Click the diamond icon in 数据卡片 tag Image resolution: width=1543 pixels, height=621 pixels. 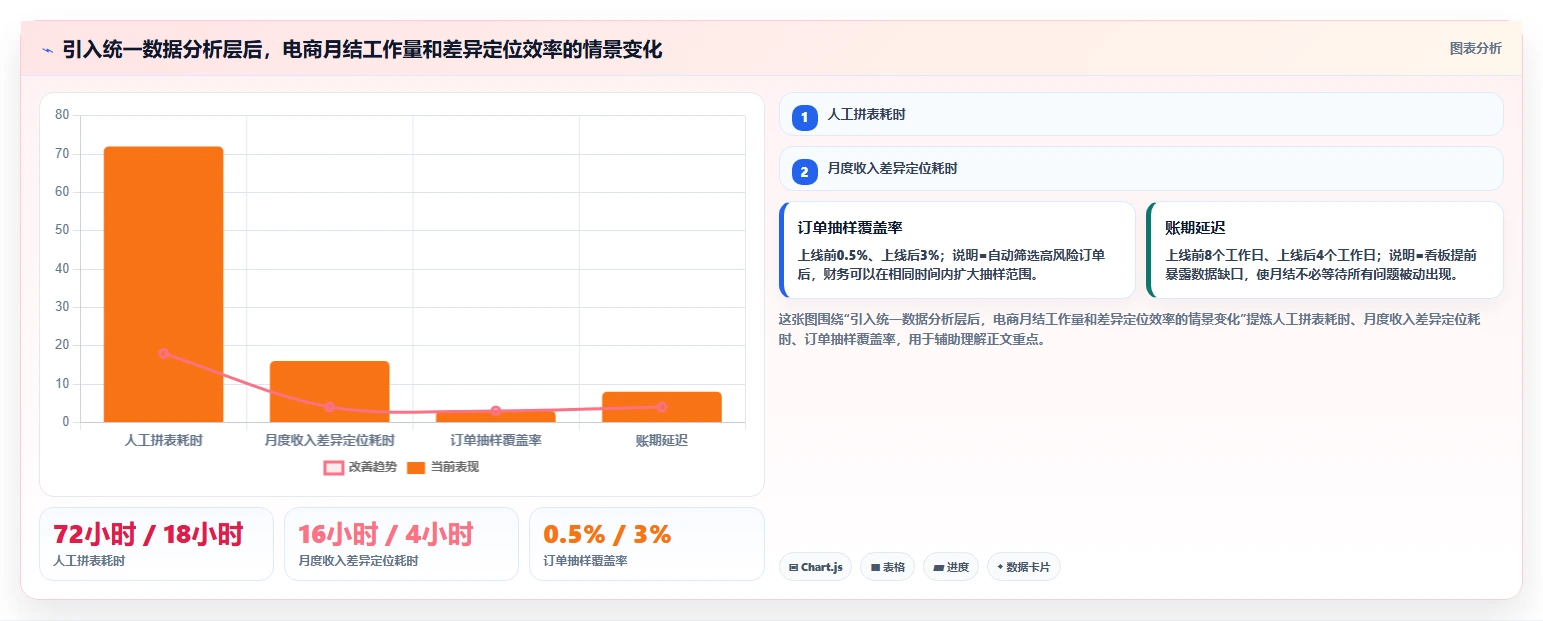(1000, 566)
